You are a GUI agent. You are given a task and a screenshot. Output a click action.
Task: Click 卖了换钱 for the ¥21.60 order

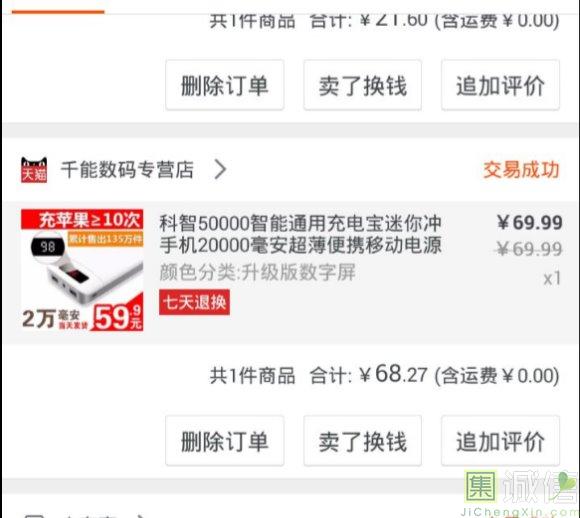[x=362, y=85]
